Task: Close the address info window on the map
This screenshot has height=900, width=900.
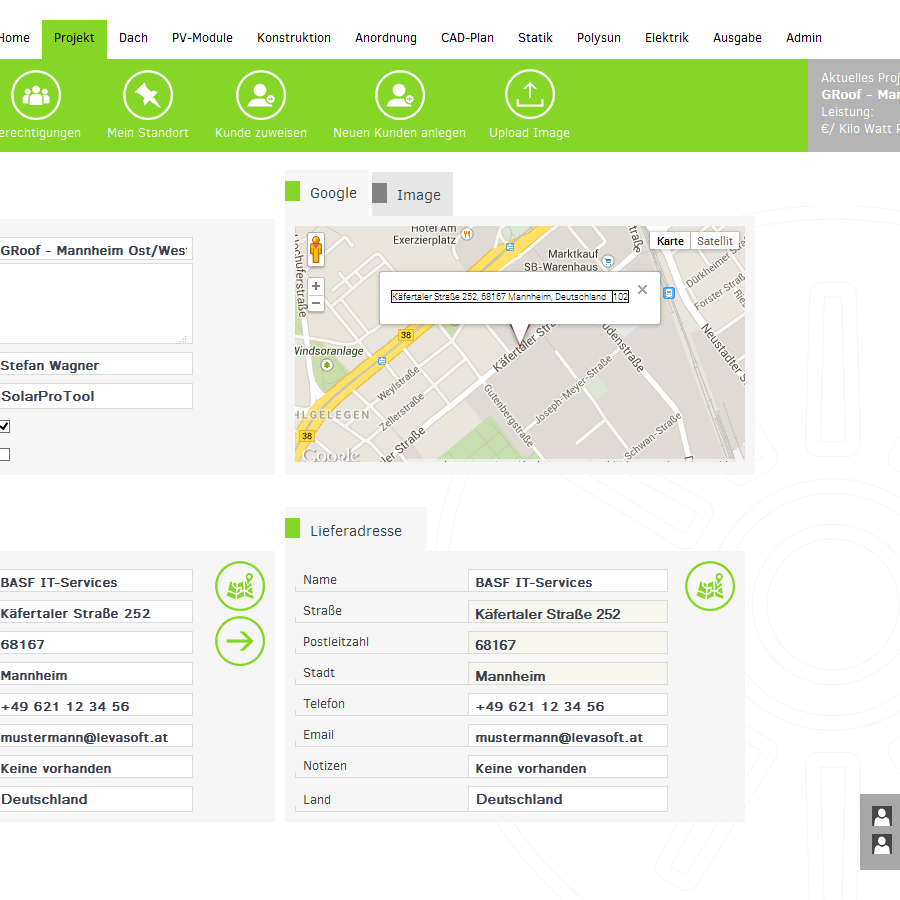Action: tap(642, 290)
